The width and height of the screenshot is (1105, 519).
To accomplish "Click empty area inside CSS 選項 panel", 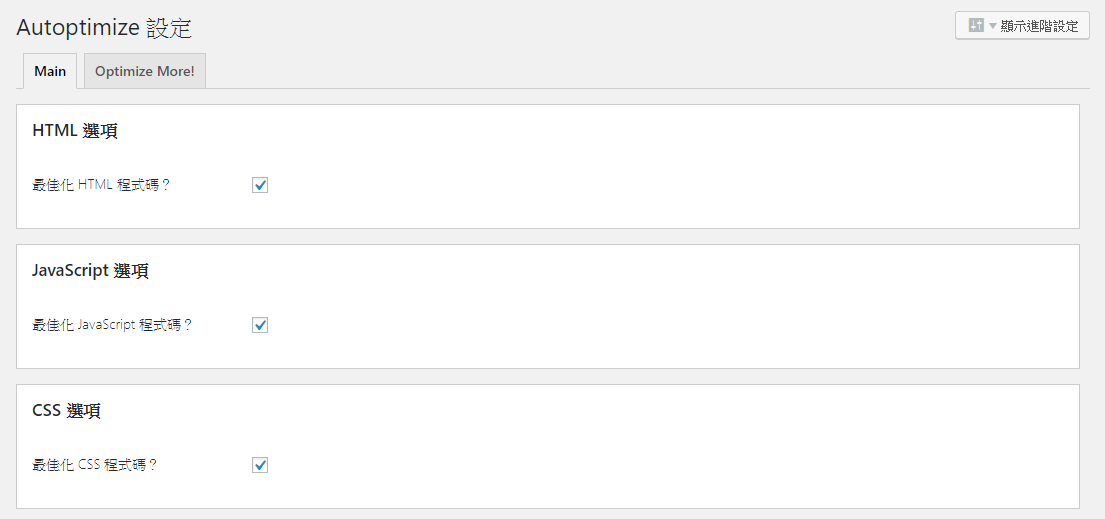I will point(669,446).
